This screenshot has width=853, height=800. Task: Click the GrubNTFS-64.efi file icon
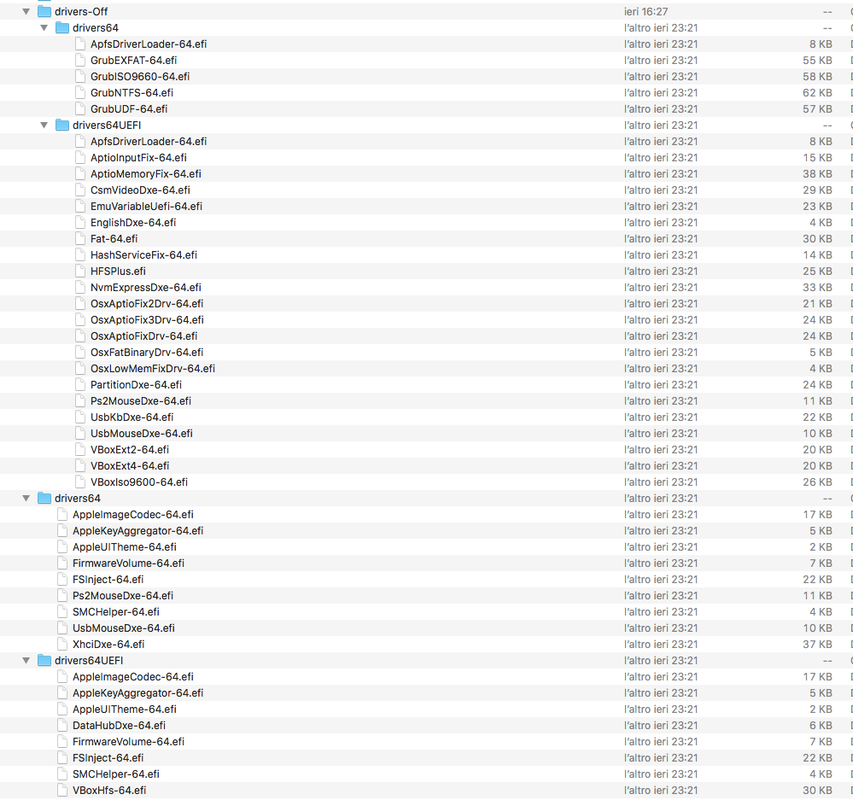pos(81,92)
